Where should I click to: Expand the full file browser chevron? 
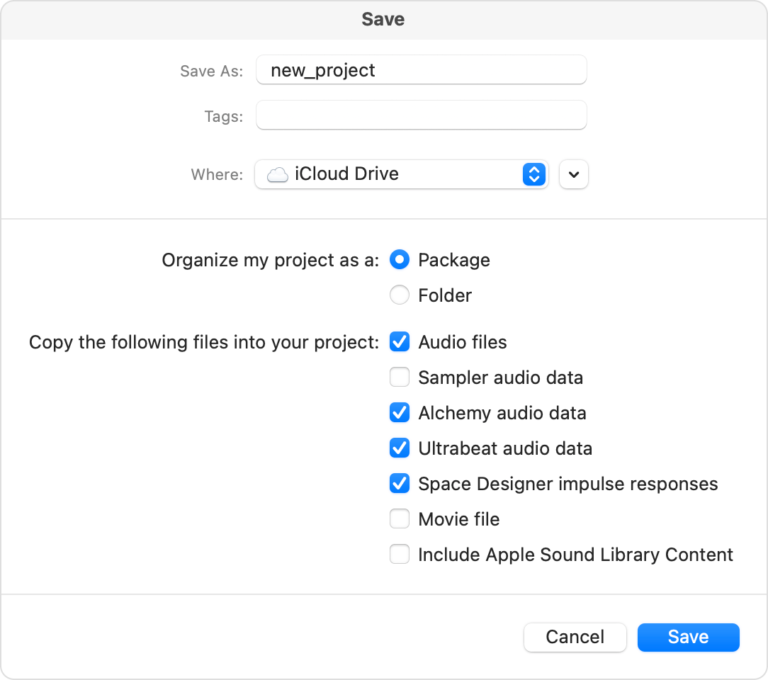[x=574, y=174]
